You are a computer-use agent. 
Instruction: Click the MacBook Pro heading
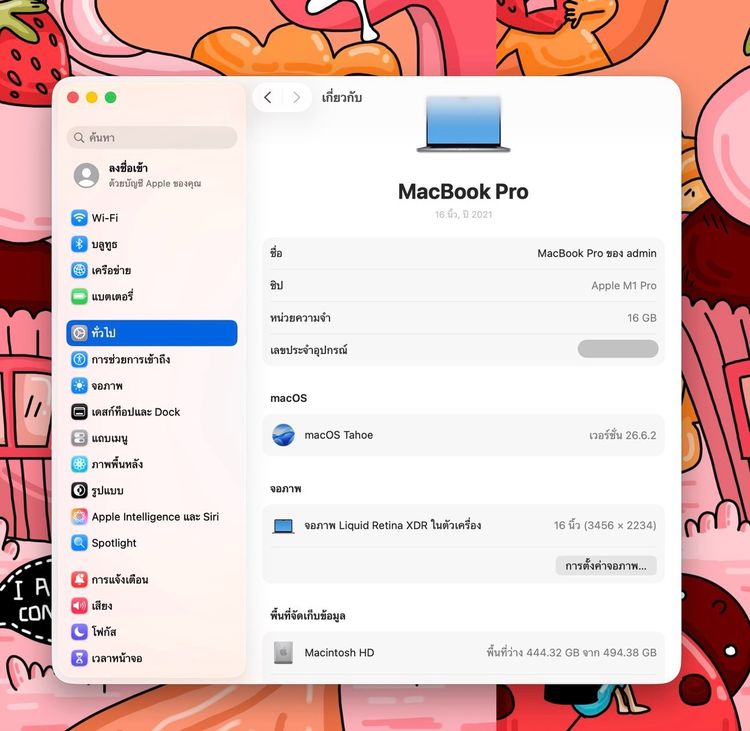pyautogui.click(x=463, y=191)
